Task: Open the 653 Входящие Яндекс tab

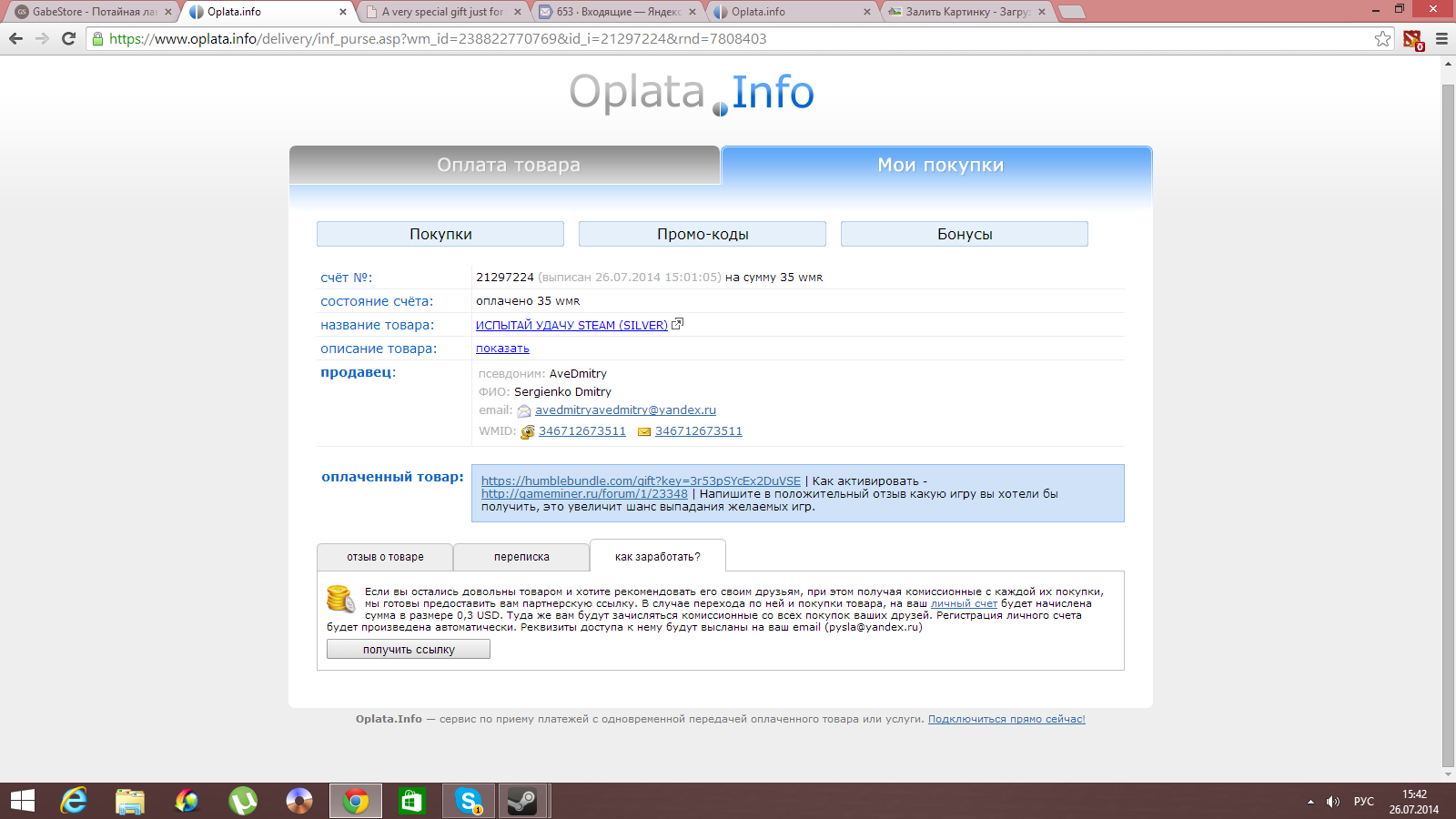Action: tap(617, 12)
